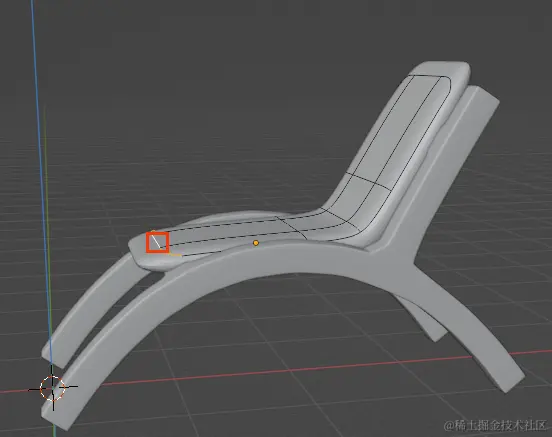
Task: Click the rounded front tip of the seat cushion
Action: [x=139, y=252]
